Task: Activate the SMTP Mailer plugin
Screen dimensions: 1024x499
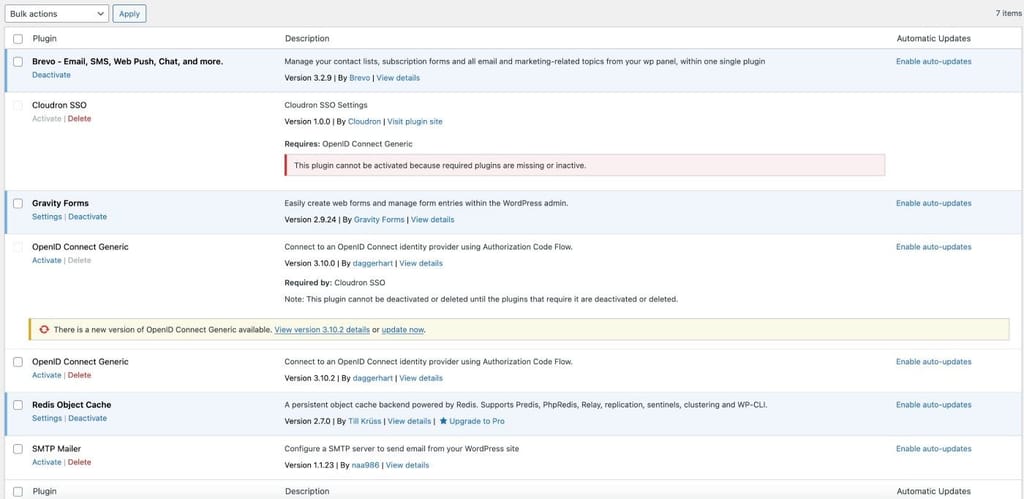Action: [46, 462]
